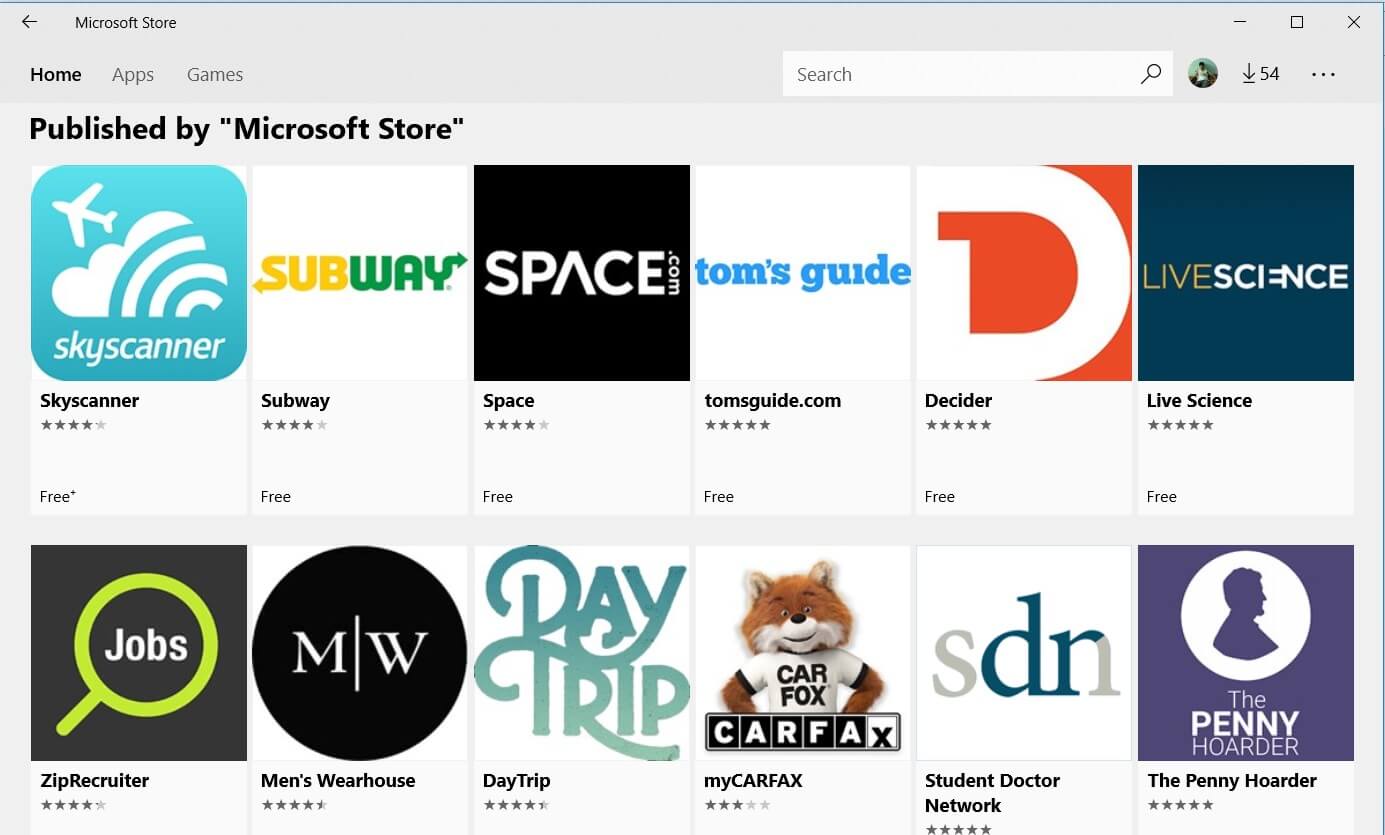Open the myCARFAX fox icon
Viewport: 1385px width, 835px height.
[803, 653]
